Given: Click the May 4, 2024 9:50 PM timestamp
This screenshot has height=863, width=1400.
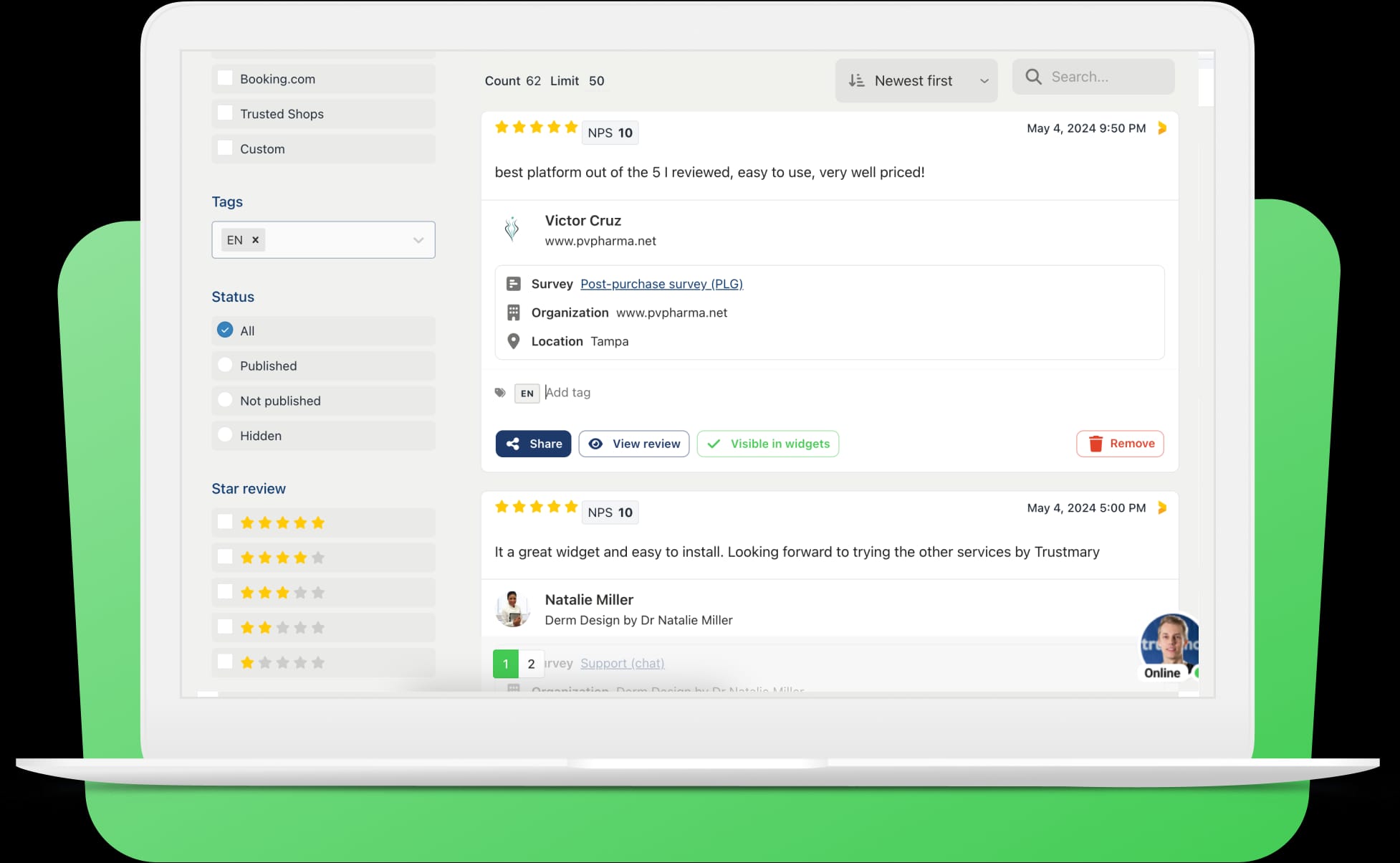Looking at the screenshot, I should click(1086, 128).
